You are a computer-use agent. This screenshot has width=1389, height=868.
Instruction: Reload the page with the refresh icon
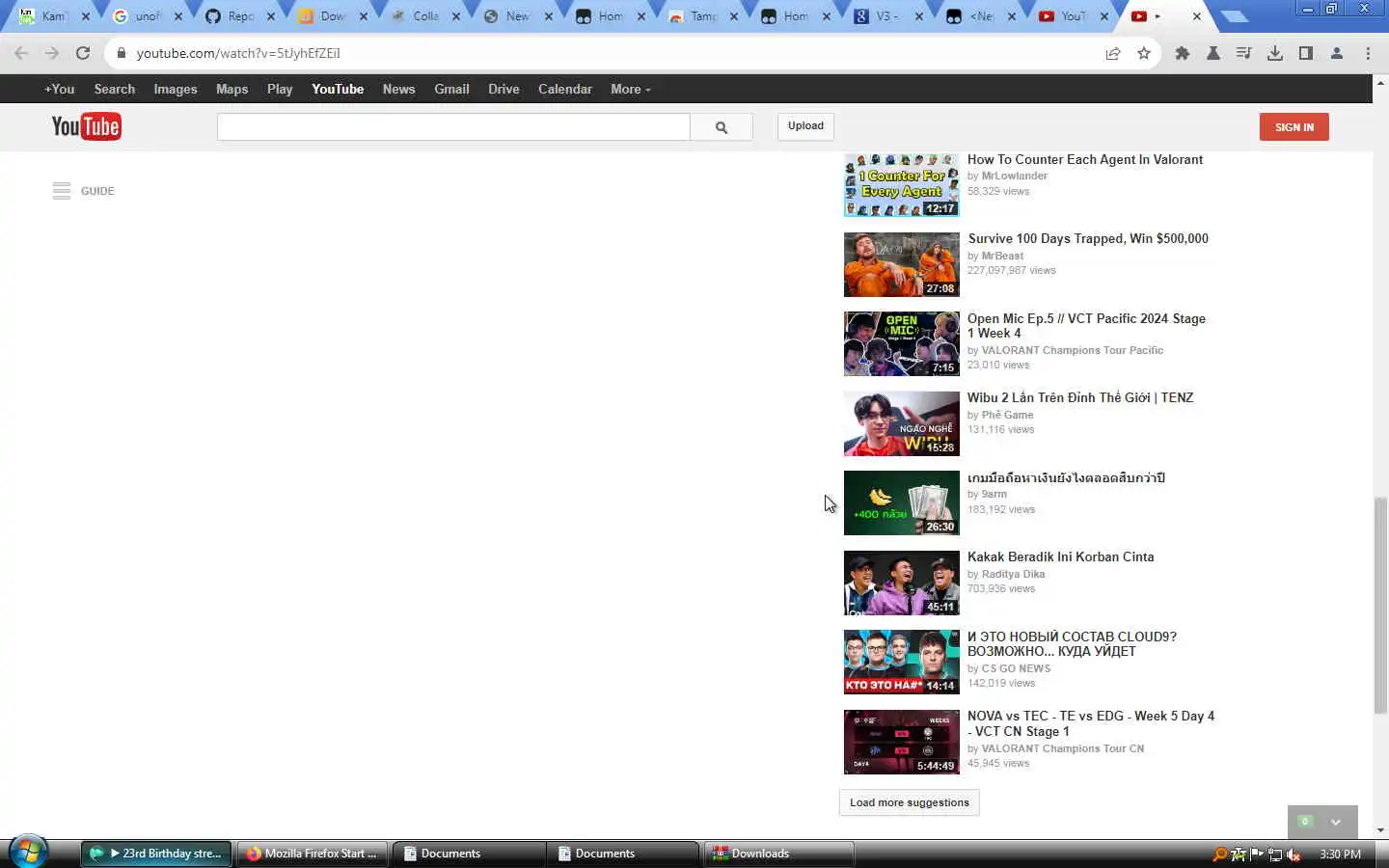pyautogui.click(x=83, y=53)
